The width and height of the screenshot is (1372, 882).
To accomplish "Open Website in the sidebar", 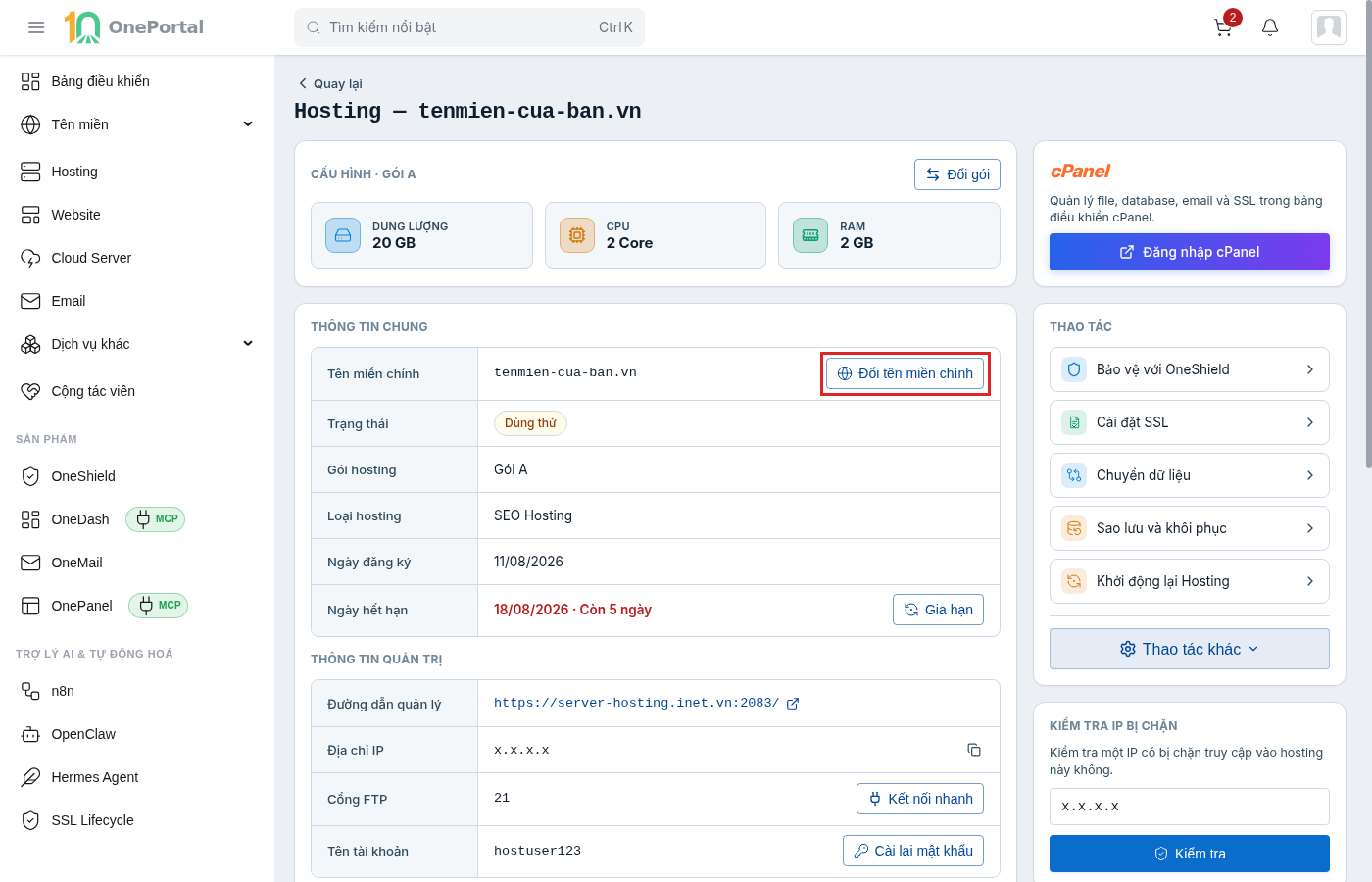I will tap(137, 215).
